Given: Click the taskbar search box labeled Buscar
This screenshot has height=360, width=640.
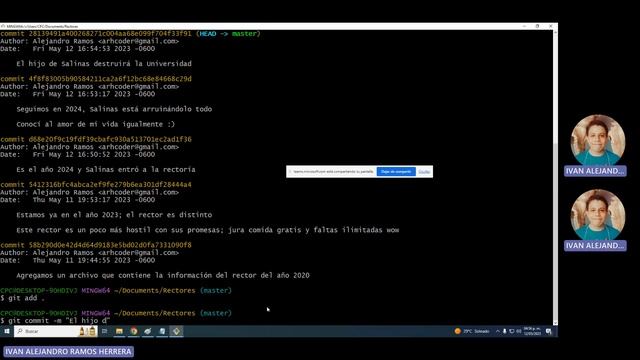Looking at the screenshot, I should pyautogui.click(x=56, y=331).
